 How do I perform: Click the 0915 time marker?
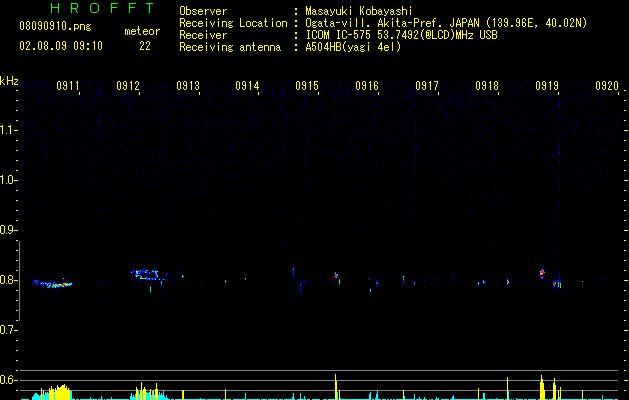pyautogui.click(x=307, y=86)
